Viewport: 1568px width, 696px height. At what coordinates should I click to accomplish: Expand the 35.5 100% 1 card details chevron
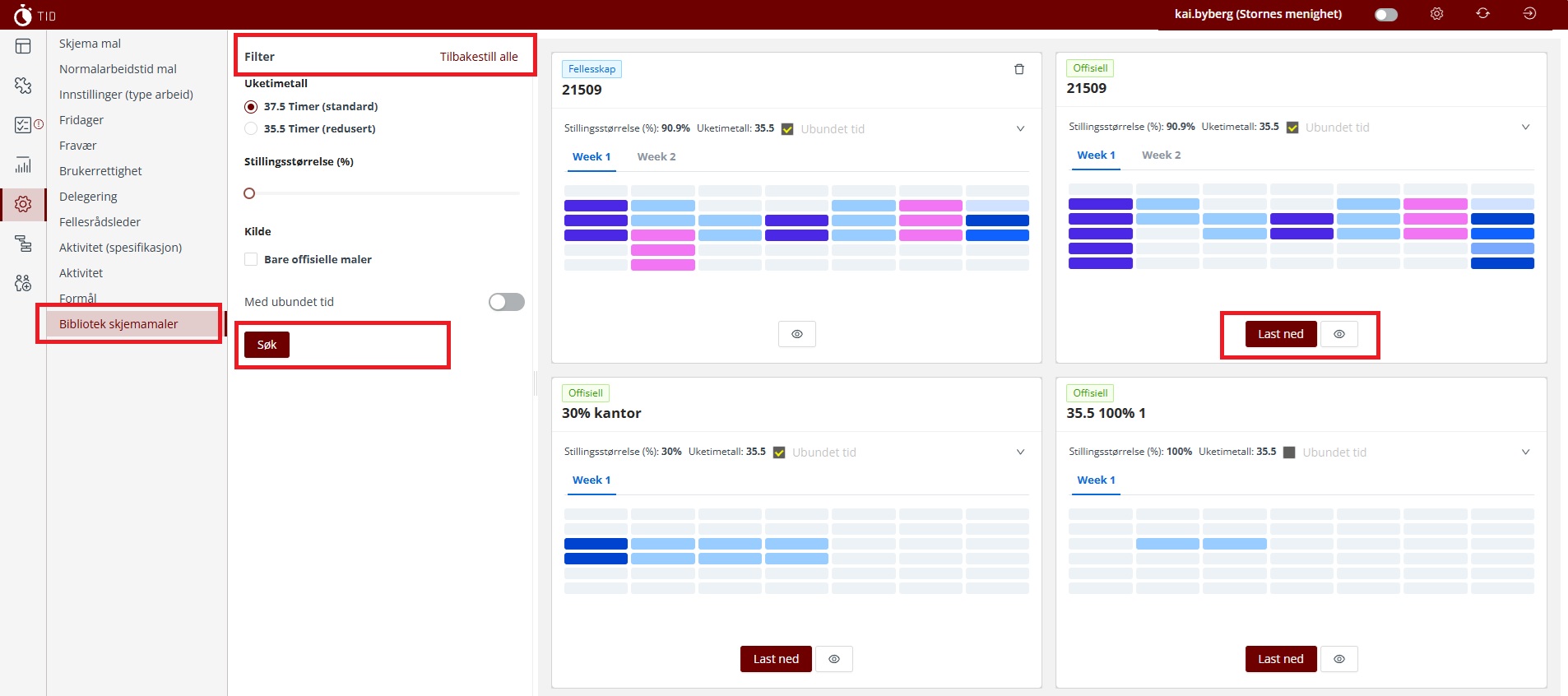pyautogui.click(x=1525, y=452)
